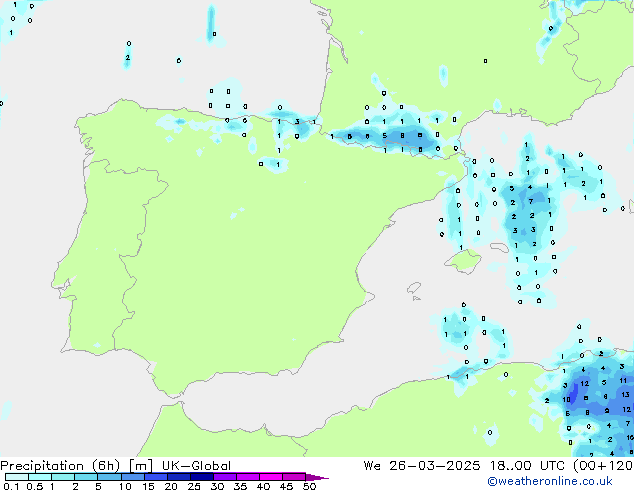Open the weatheronline.co.uk link
Screen dimensions: 634x490
pyautogui.click(x=550, y=481)
